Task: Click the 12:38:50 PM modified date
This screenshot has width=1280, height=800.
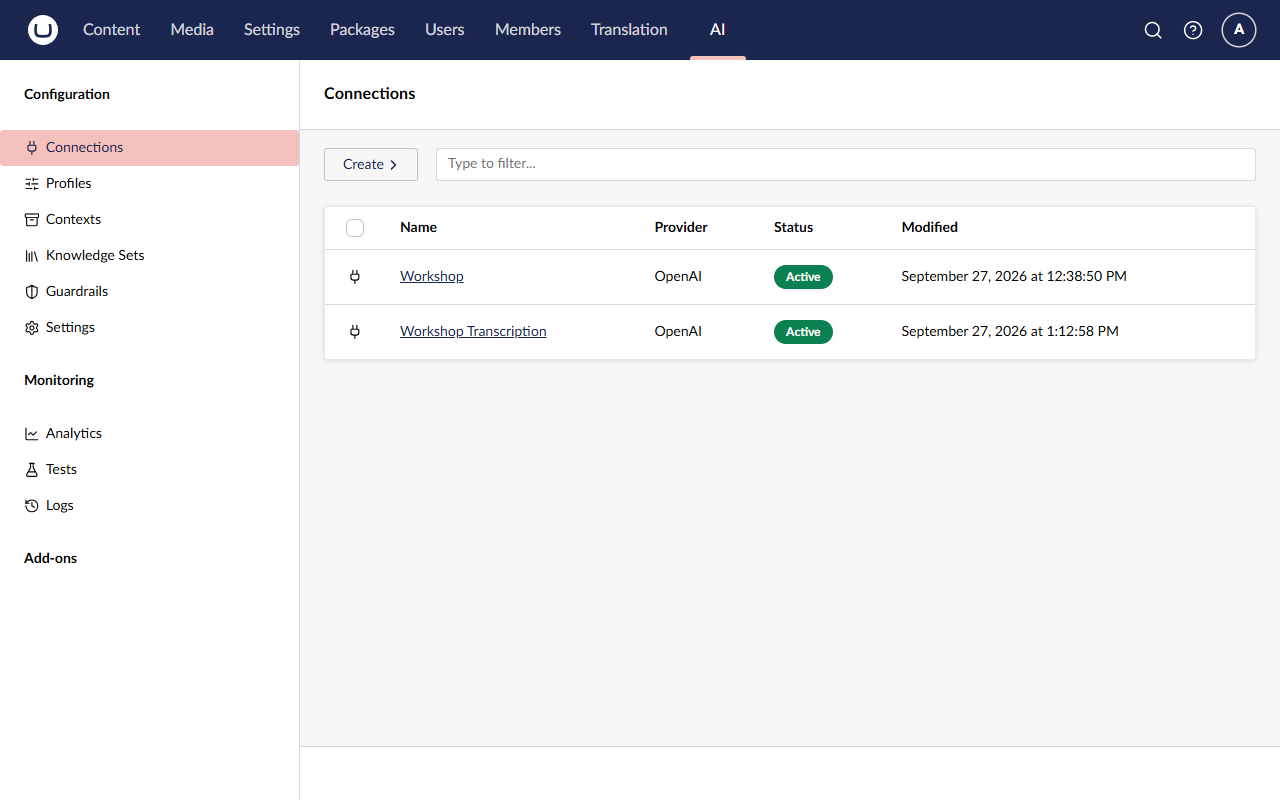Action: point(1014,276)
